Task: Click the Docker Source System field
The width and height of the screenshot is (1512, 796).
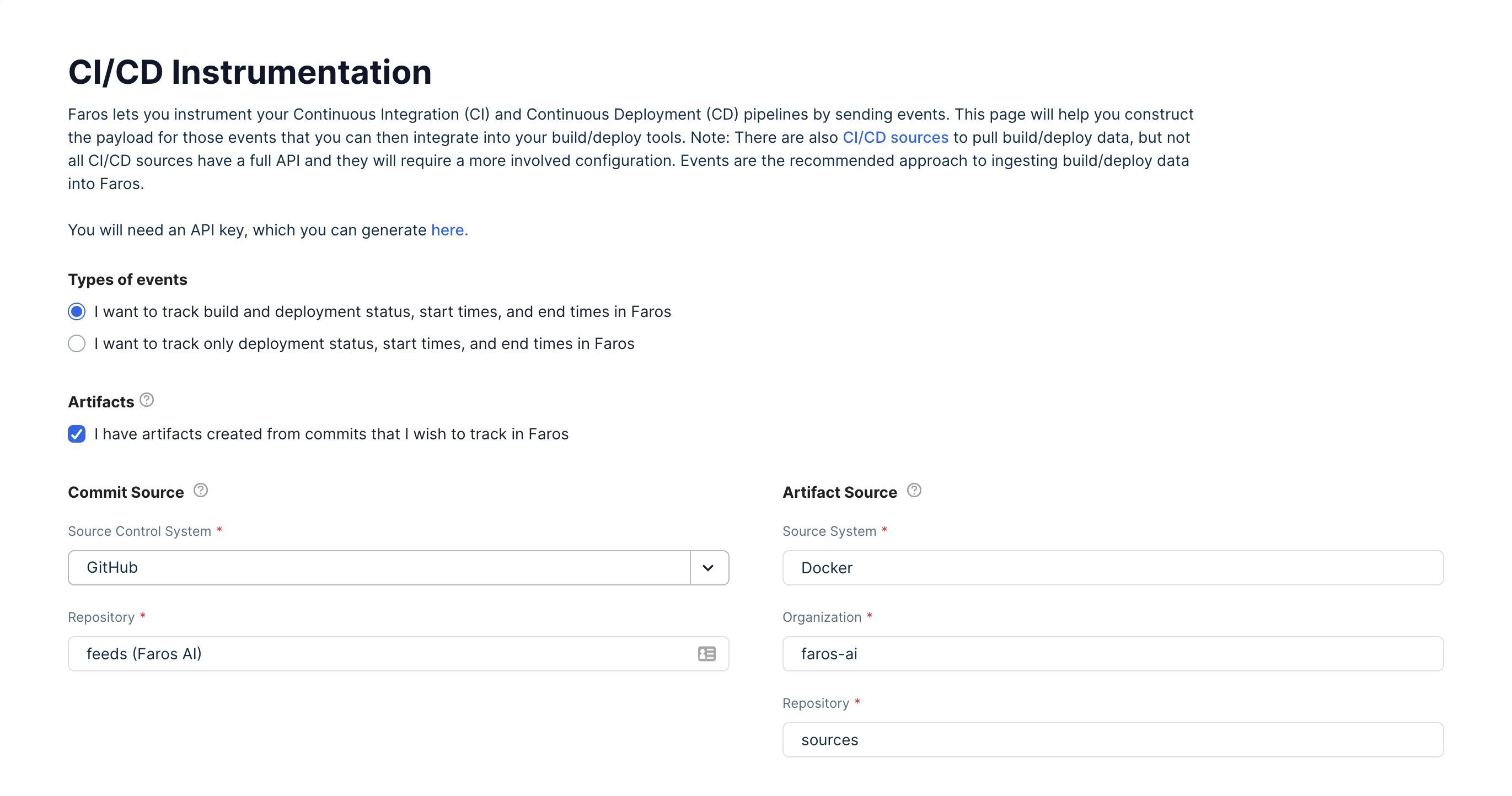Action: pyautogui.click(x=1112, y=568)
